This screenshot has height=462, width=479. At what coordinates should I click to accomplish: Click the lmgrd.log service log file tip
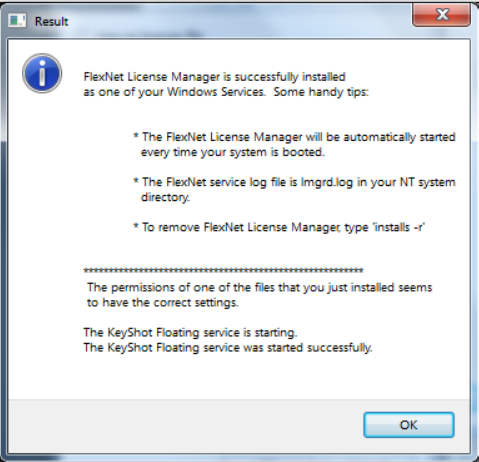click(x=294, y=182)
